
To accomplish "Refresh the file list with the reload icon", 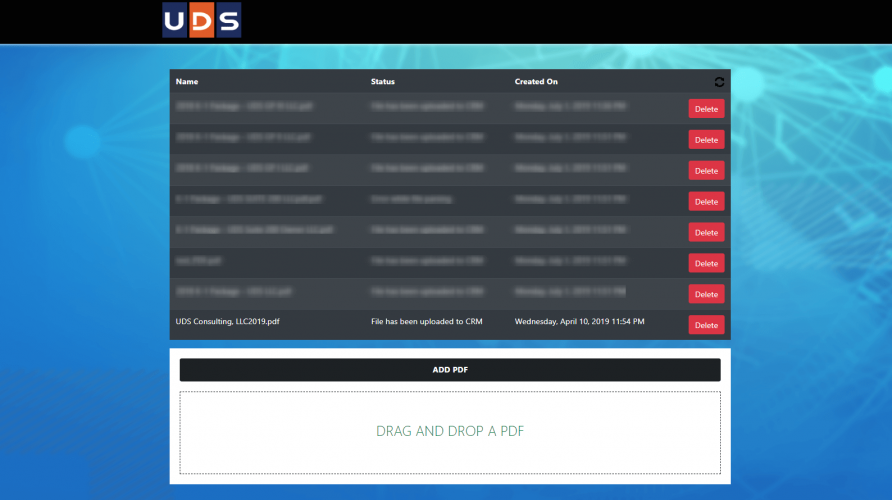I will (x=719, y=82).
